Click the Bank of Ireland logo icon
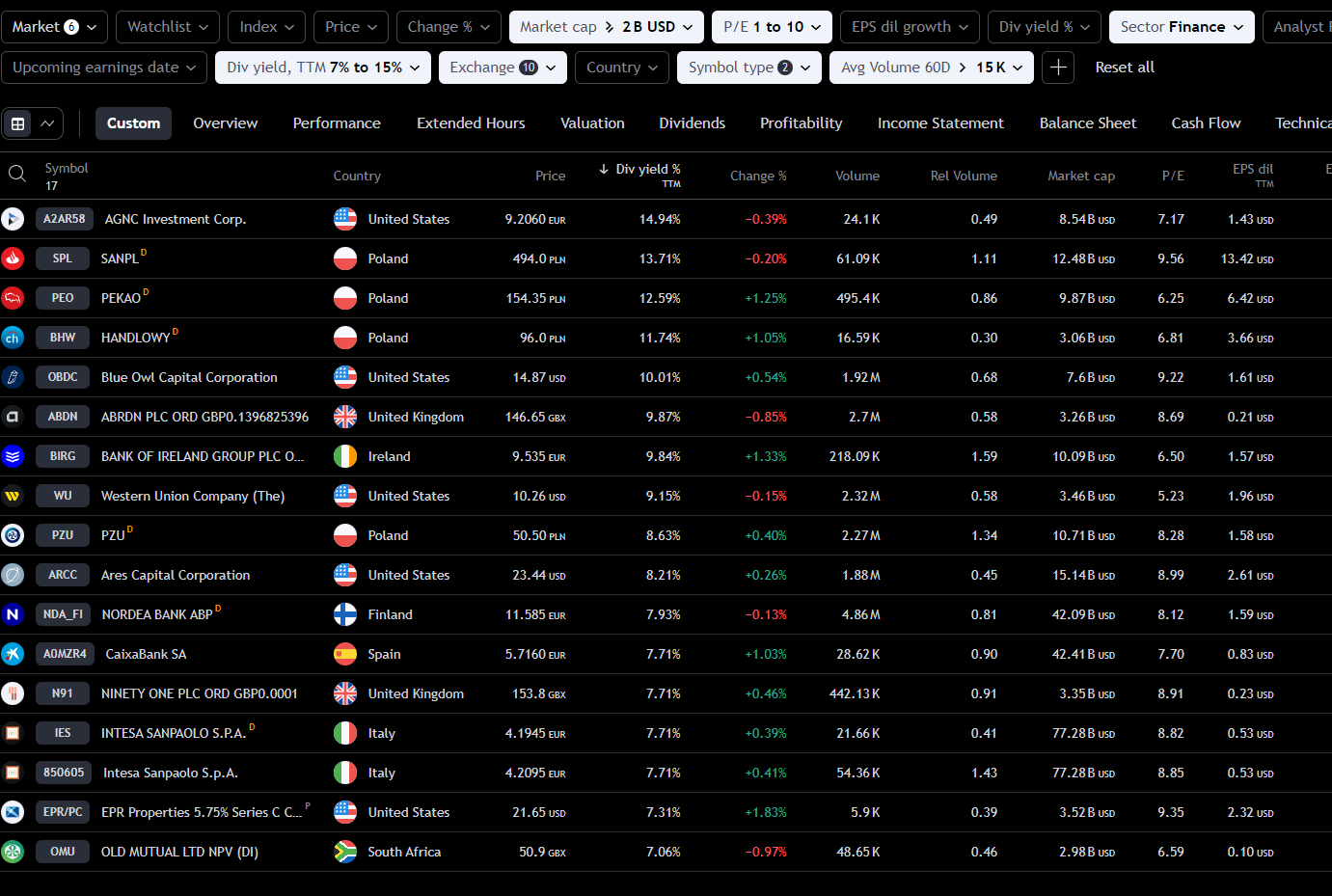1332x896 pixels. (13, 456)
